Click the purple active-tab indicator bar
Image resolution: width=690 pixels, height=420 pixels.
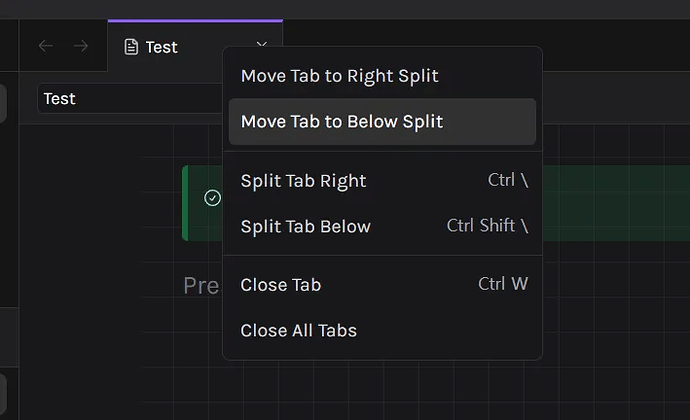click(195, 20)
